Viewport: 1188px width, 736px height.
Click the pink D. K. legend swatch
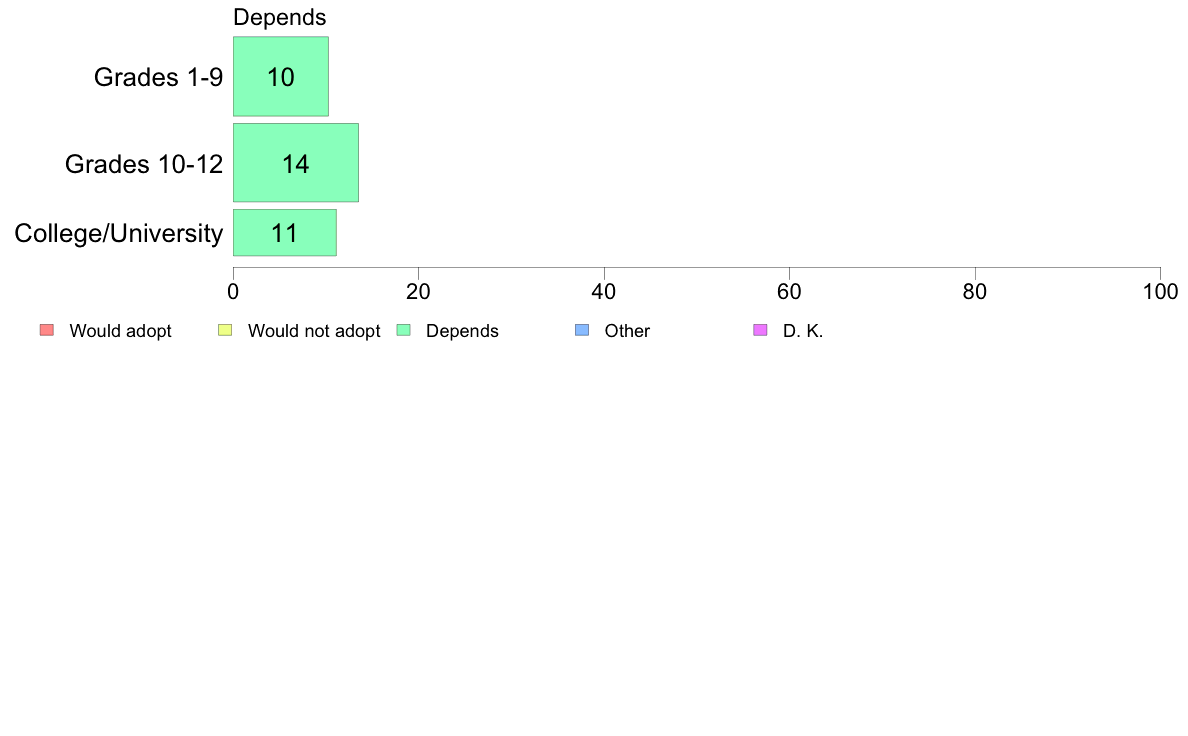coord(761,330)
